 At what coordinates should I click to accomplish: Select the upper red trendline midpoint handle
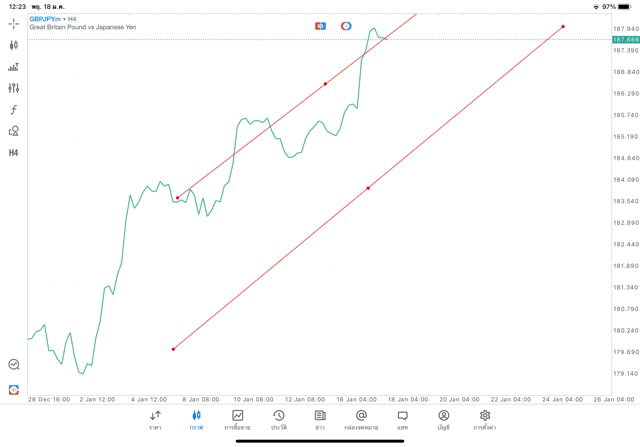click(326, 84)
